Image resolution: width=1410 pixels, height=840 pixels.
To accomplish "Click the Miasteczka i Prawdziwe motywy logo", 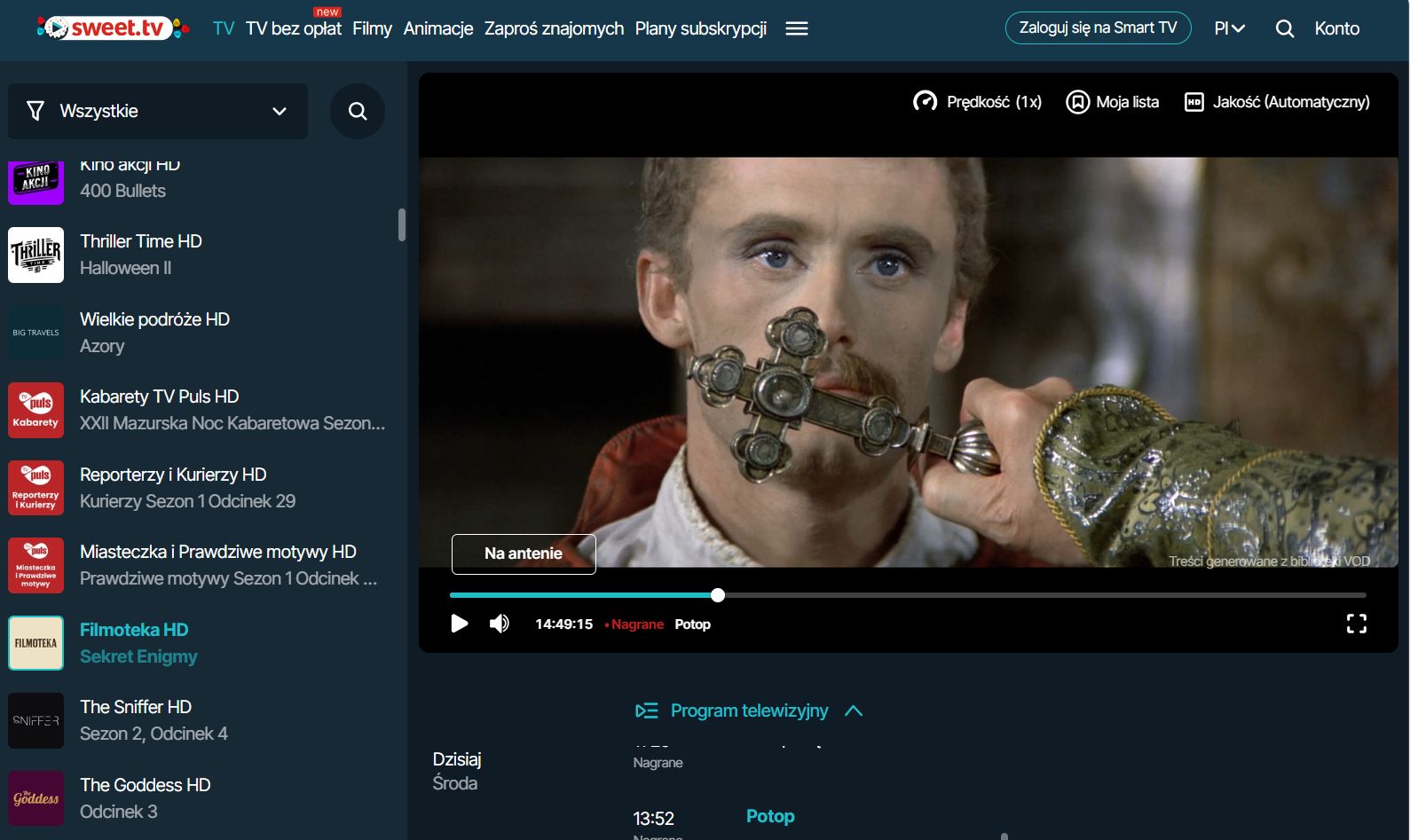I will click(35, 565).
